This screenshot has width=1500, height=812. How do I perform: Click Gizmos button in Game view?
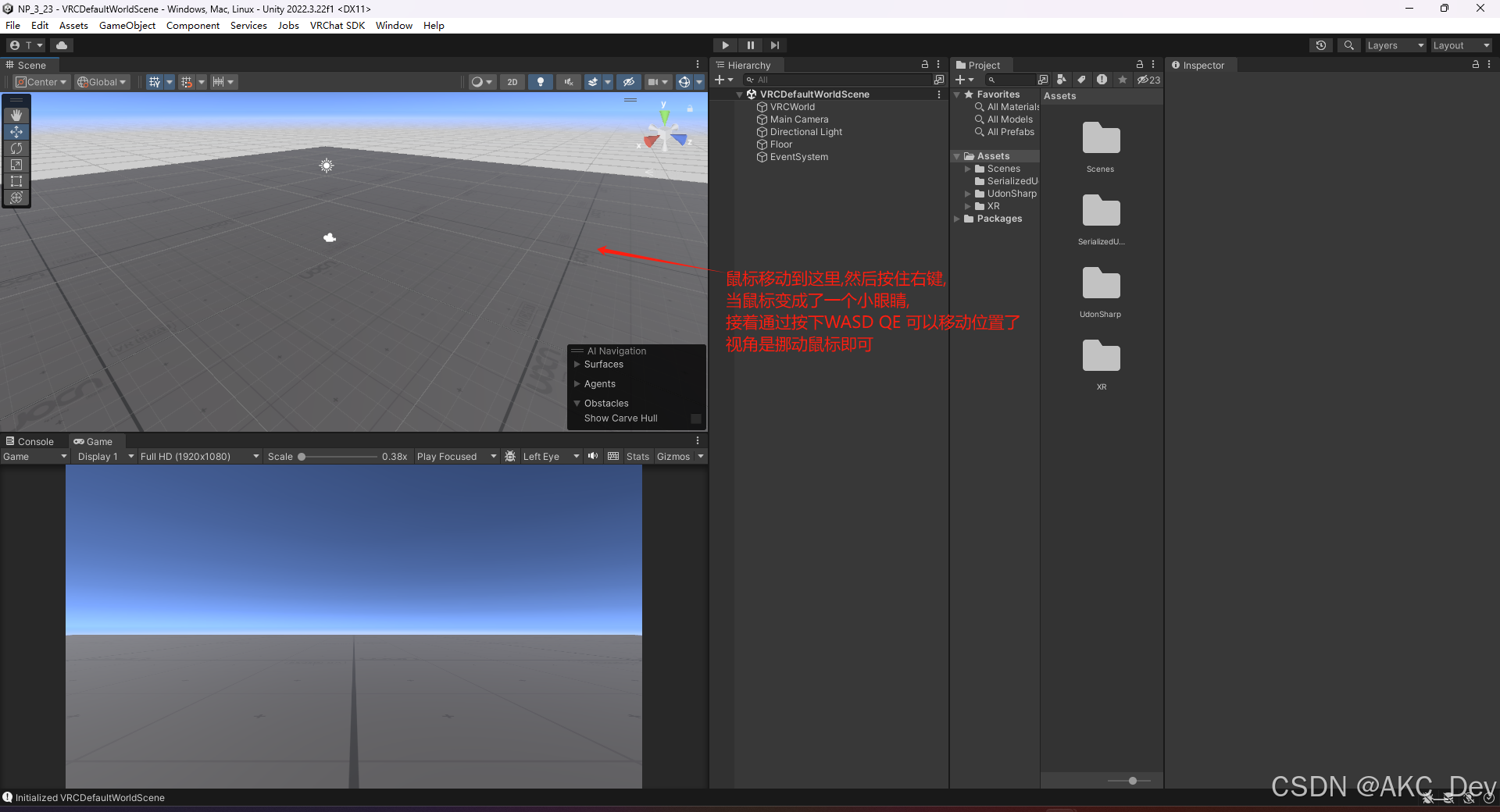point(673,457)
